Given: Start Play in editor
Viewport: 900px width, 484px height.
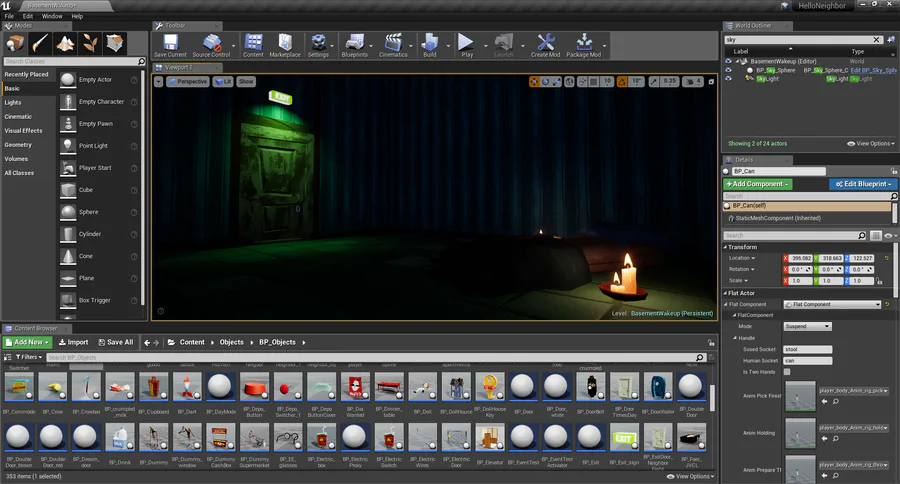Looking at the screenshot, I should coord(467,45).
